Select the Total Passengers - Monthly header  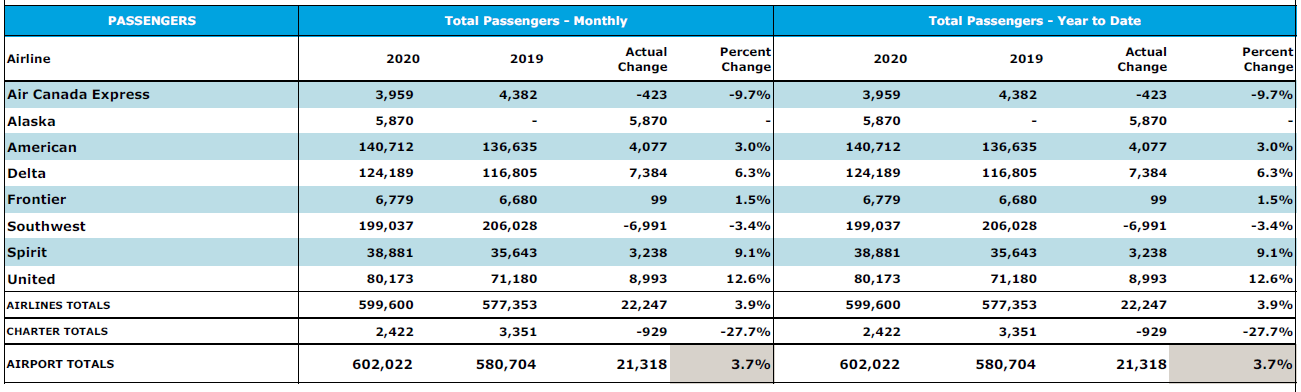(x=536, y=20)
